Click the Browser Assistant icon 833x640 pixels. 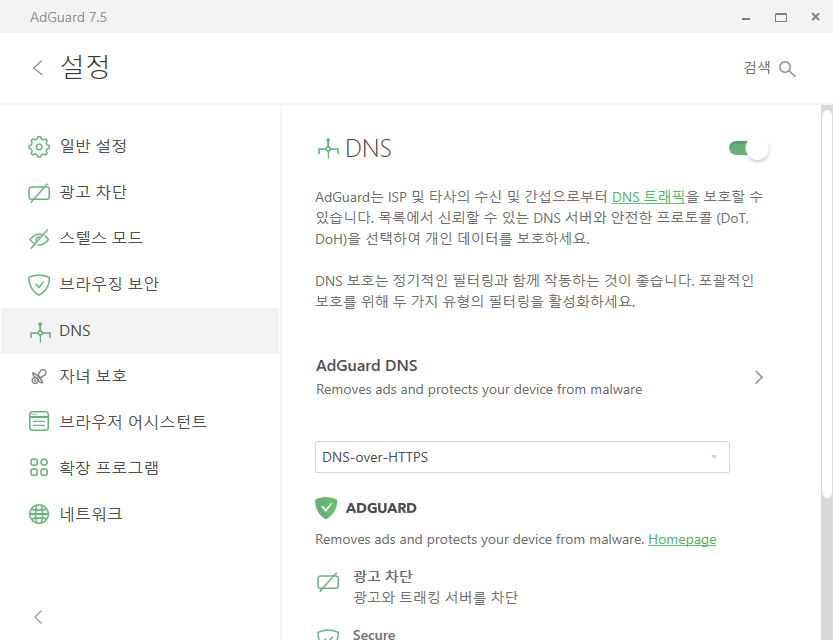click(x=39, y=422)
